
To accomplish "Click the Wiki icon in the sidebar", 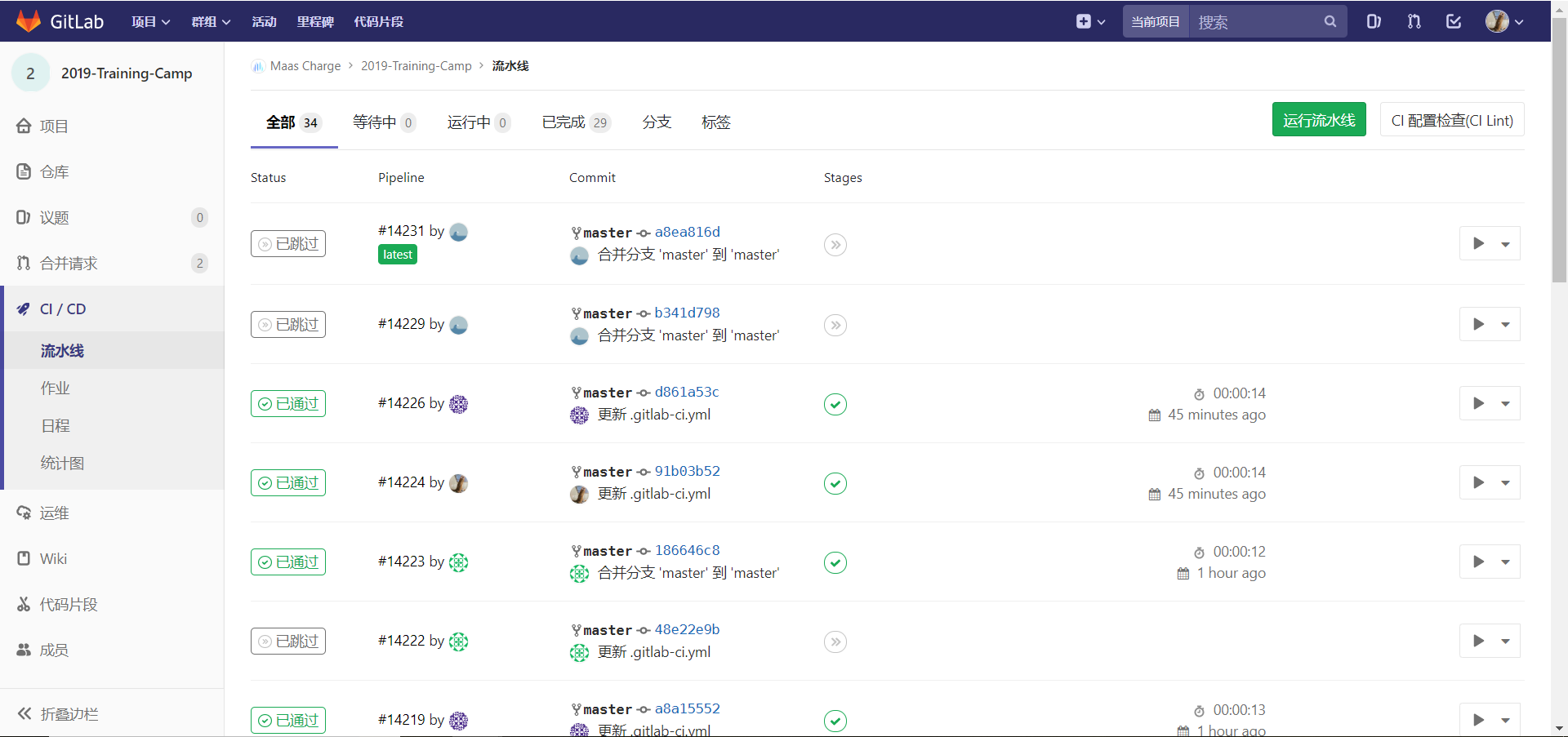I will click(x=23, y=558).
